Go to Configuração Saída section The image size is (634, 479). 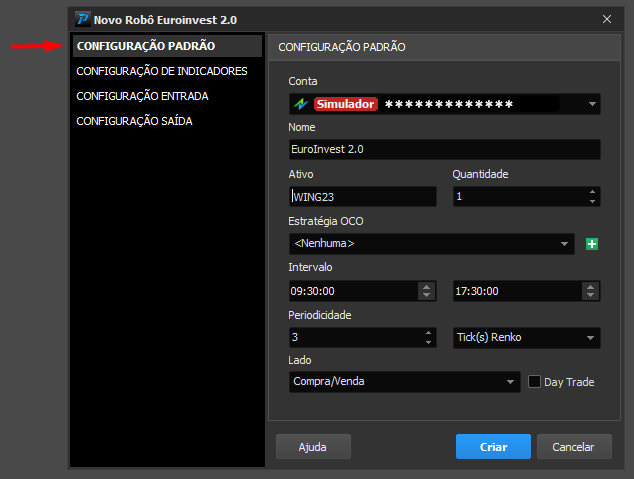tap(134, 121)
